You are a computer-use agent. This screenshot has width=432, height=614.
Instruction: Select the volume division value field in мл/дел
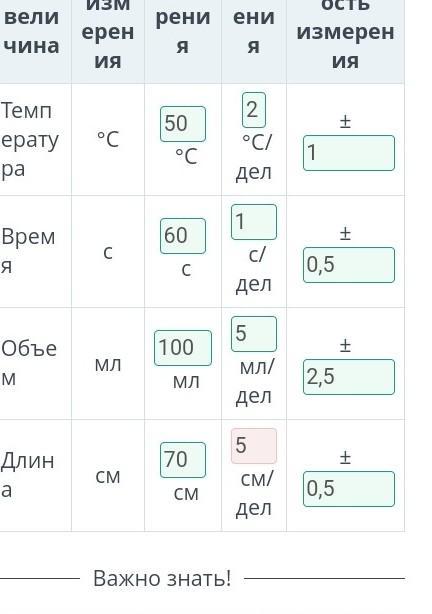254,334
